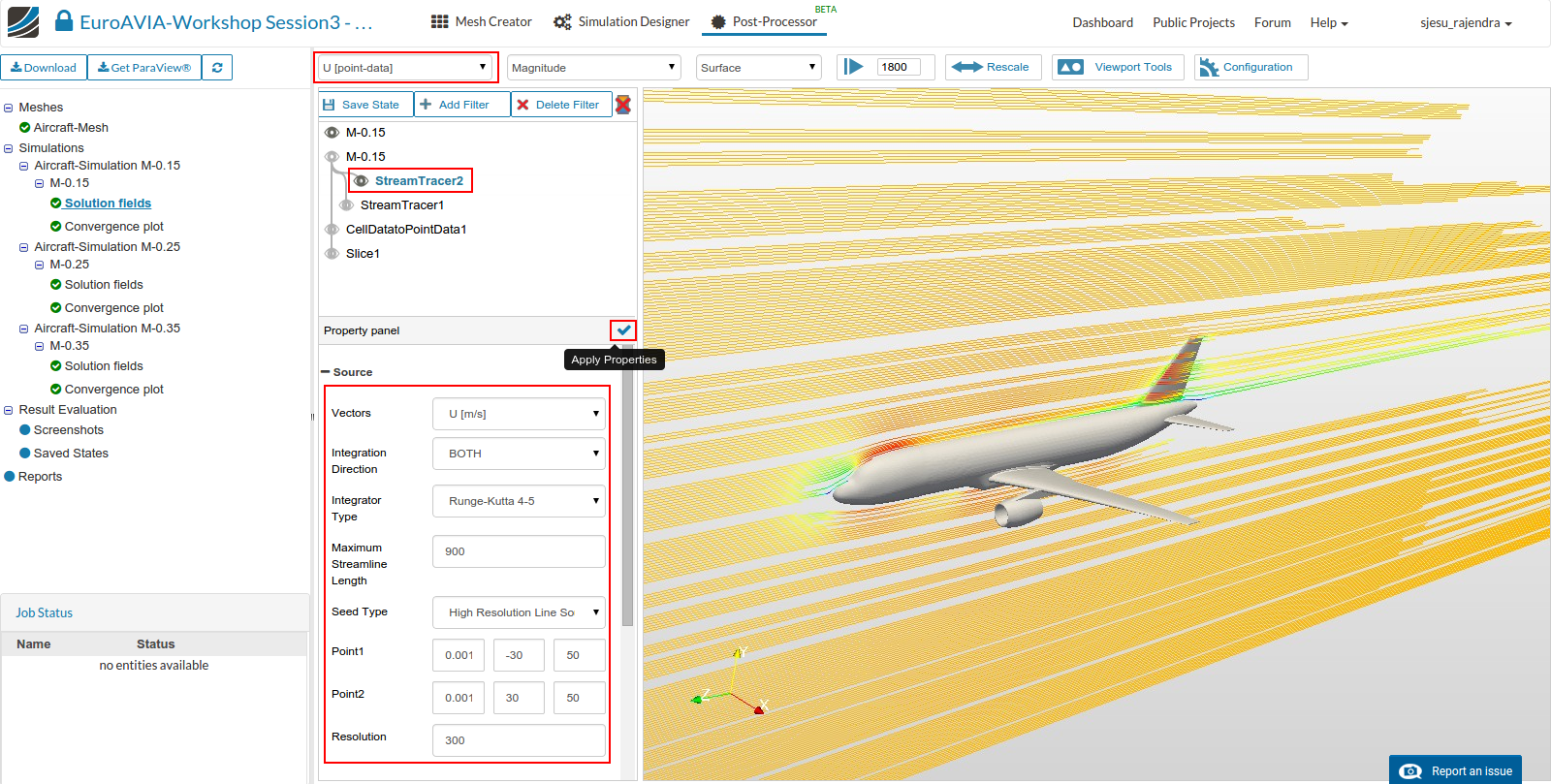Switch to the Post-Processor tab
The height and width of the screenshot is (784, 1551).
tap(764, 21)
